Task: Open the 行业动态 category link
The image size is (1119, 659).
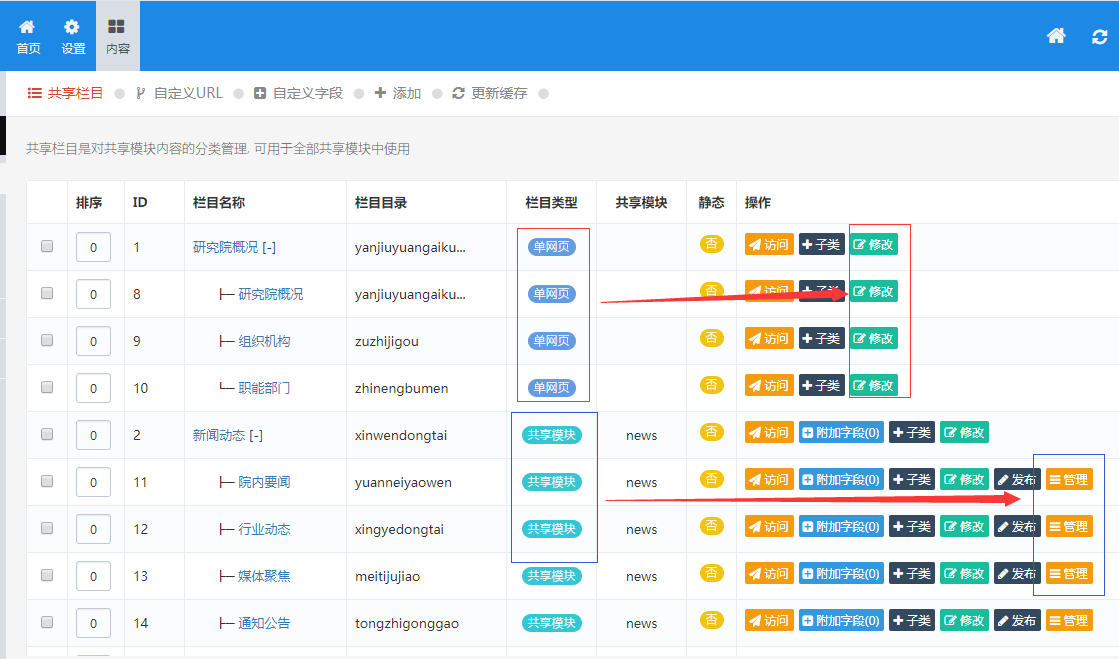Action: point(264,530)
